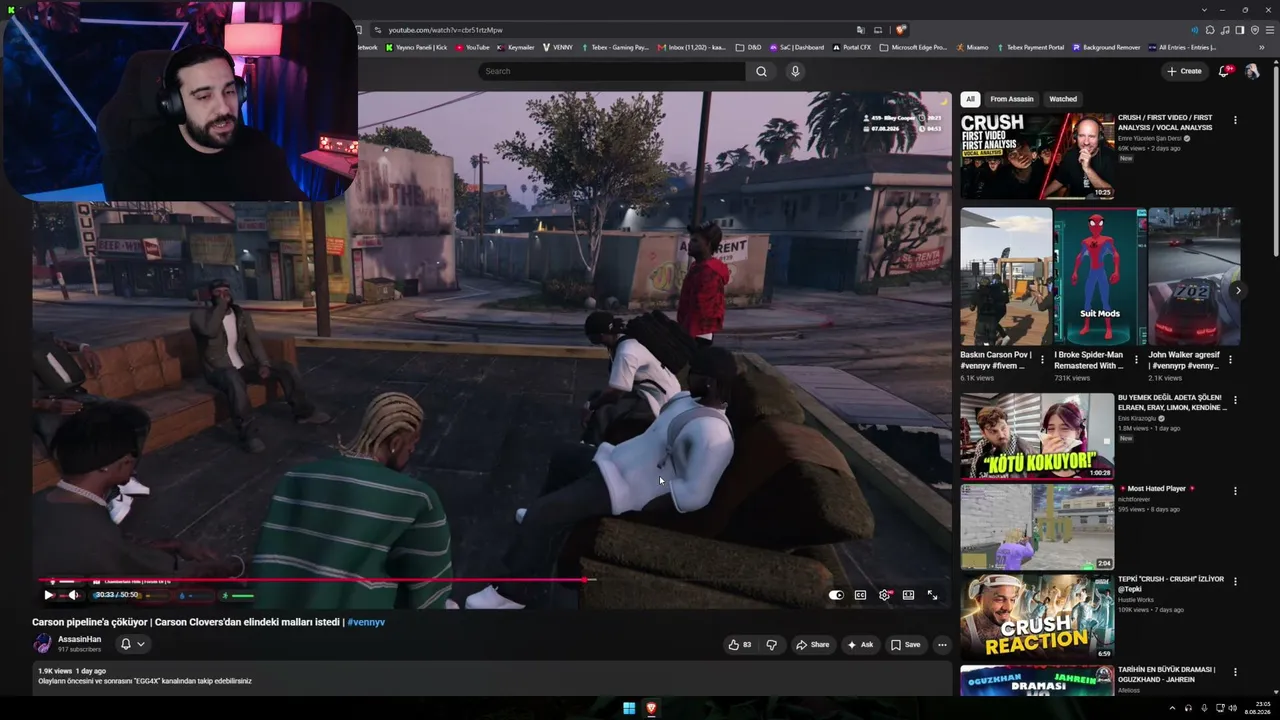Open the Create menu button
The image size is (1280, 720).
(x=1184, y=71)
